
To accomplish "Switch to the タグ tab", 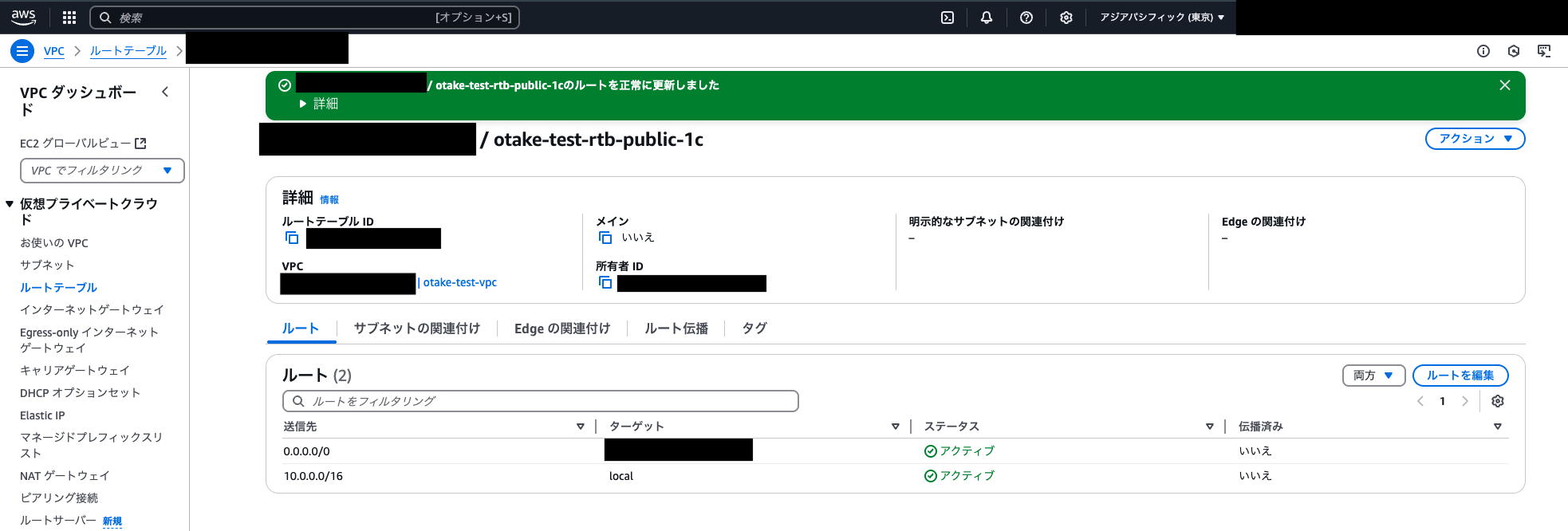I will click(754, 328).
